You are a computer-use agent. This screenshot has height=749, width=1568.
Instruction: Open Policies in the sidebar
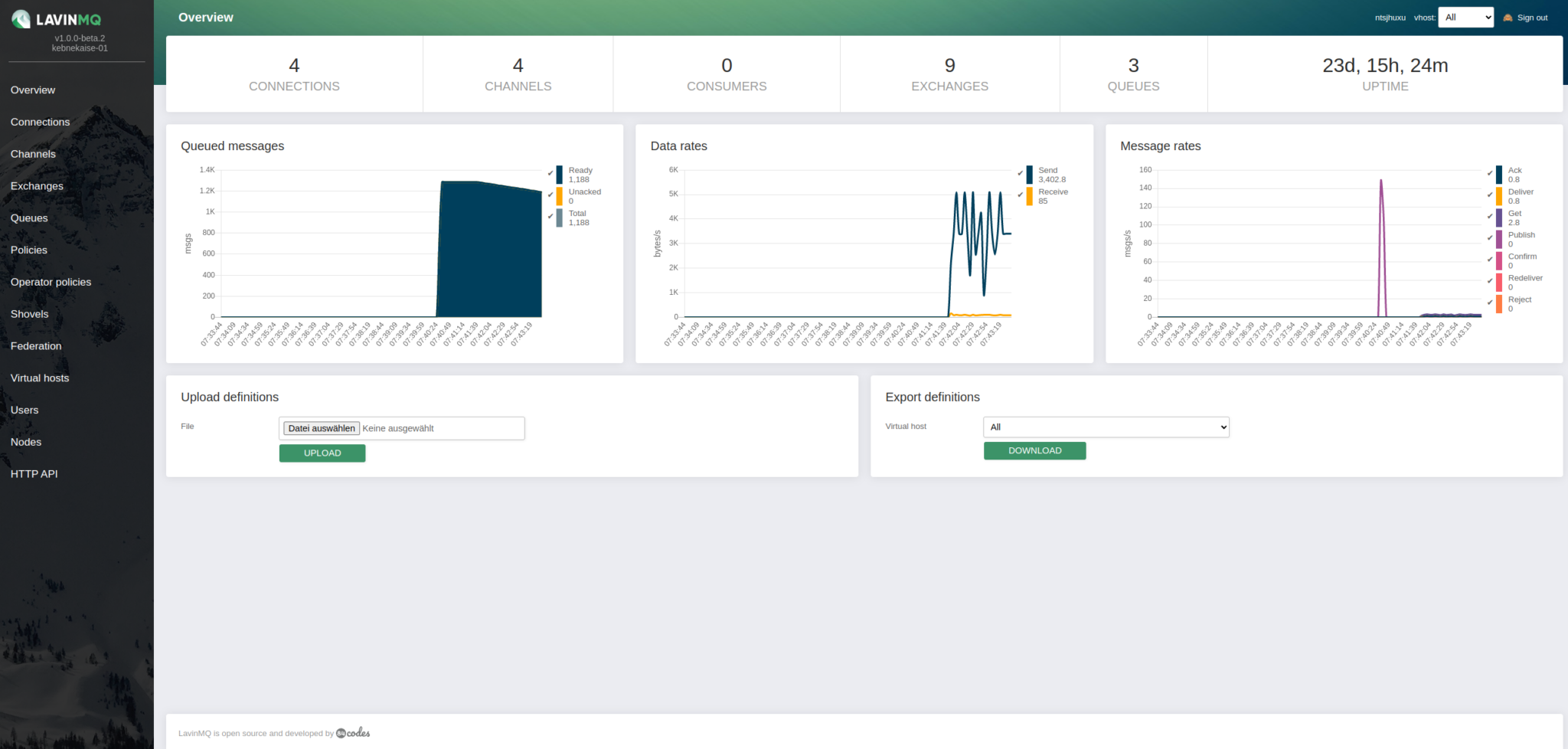(29, 250)
